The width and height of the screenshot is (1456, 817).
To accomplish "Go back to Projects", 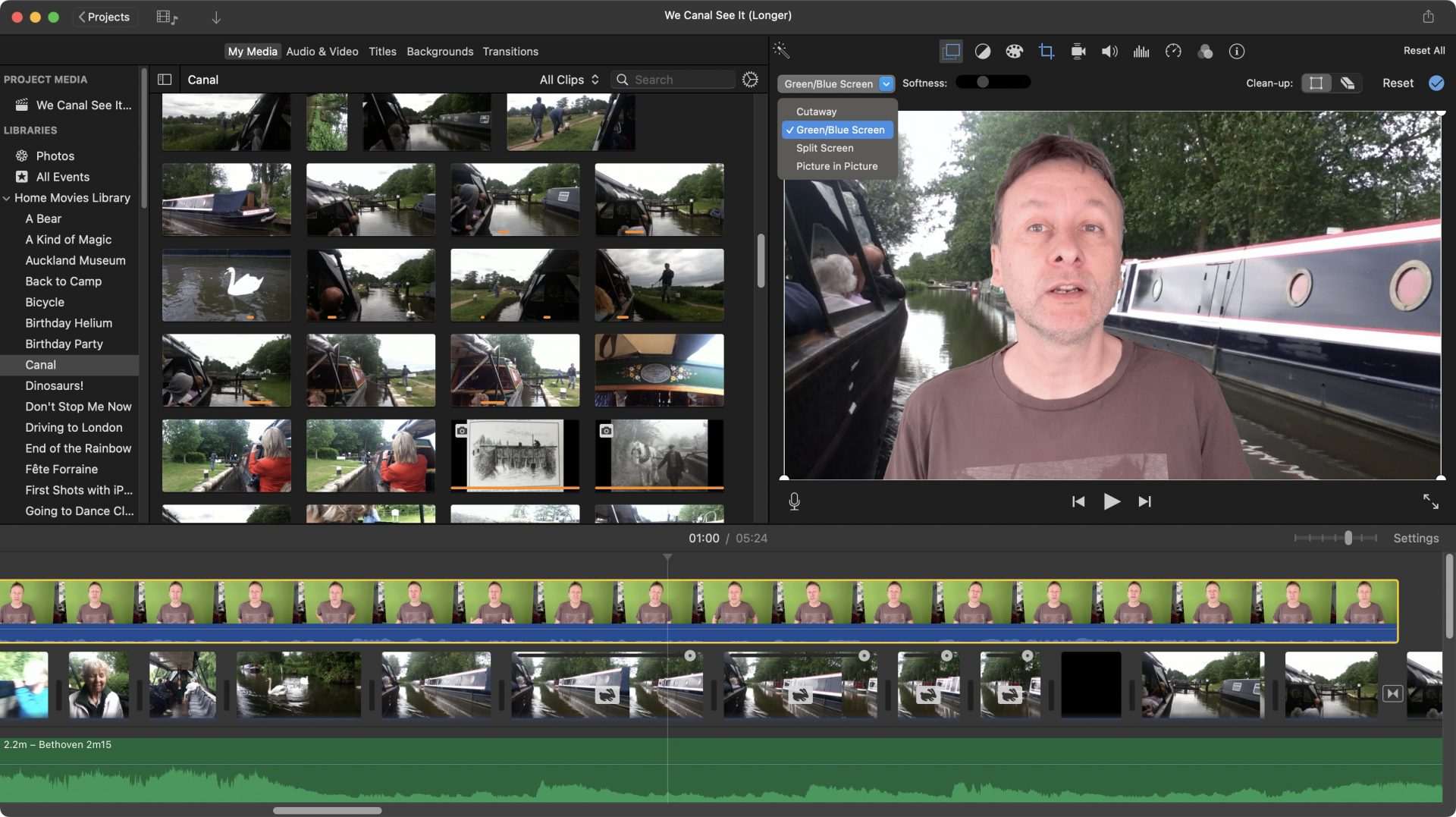I will coord(105,17).
